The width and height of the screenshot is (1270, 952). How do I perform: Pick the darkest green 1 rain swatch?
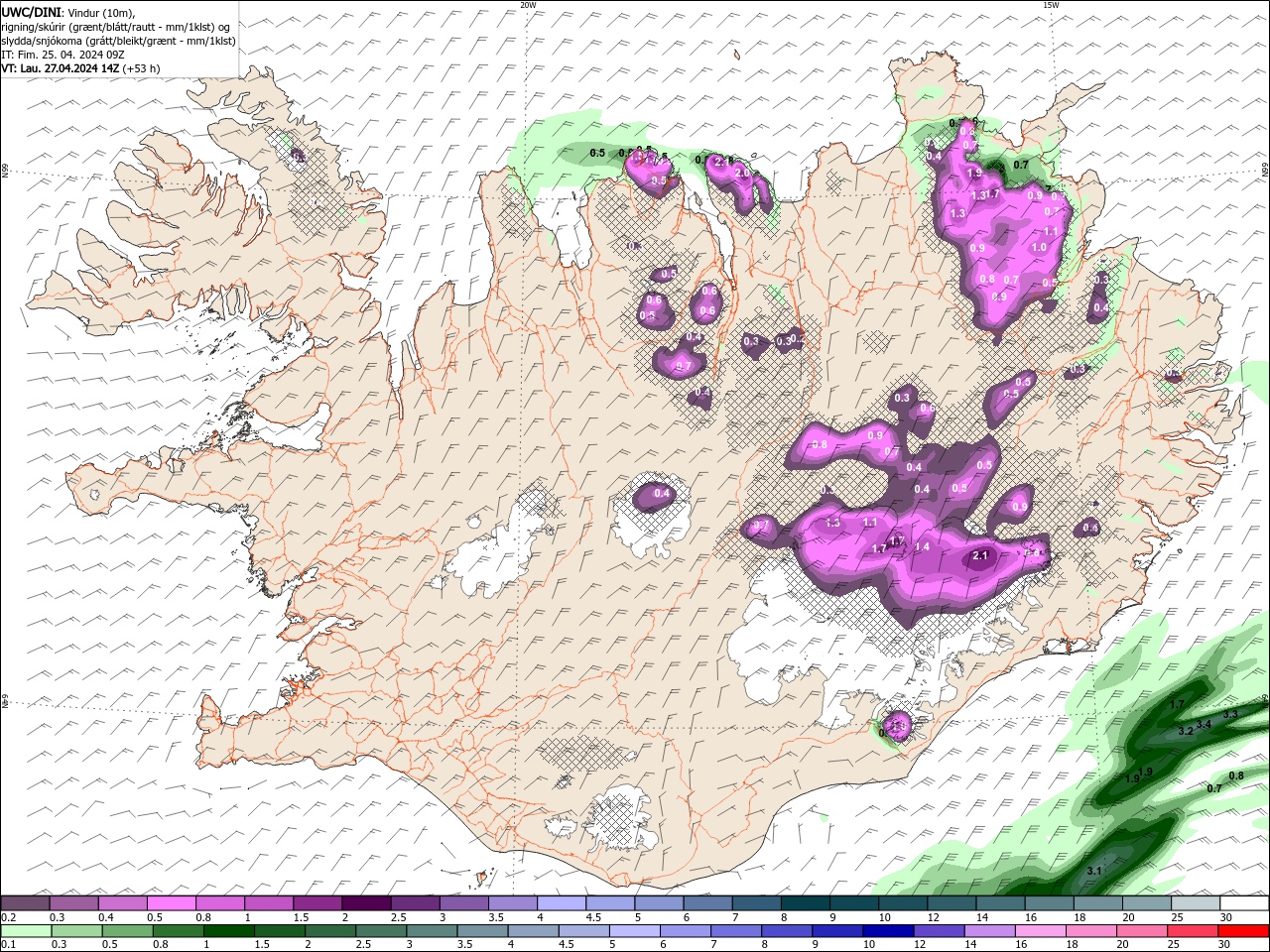point(228,931)
